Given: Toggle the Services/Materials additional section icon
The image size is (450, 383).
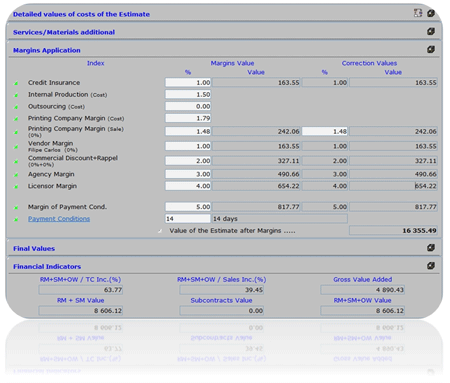Looking at the screenshot, I should point(431,31).
